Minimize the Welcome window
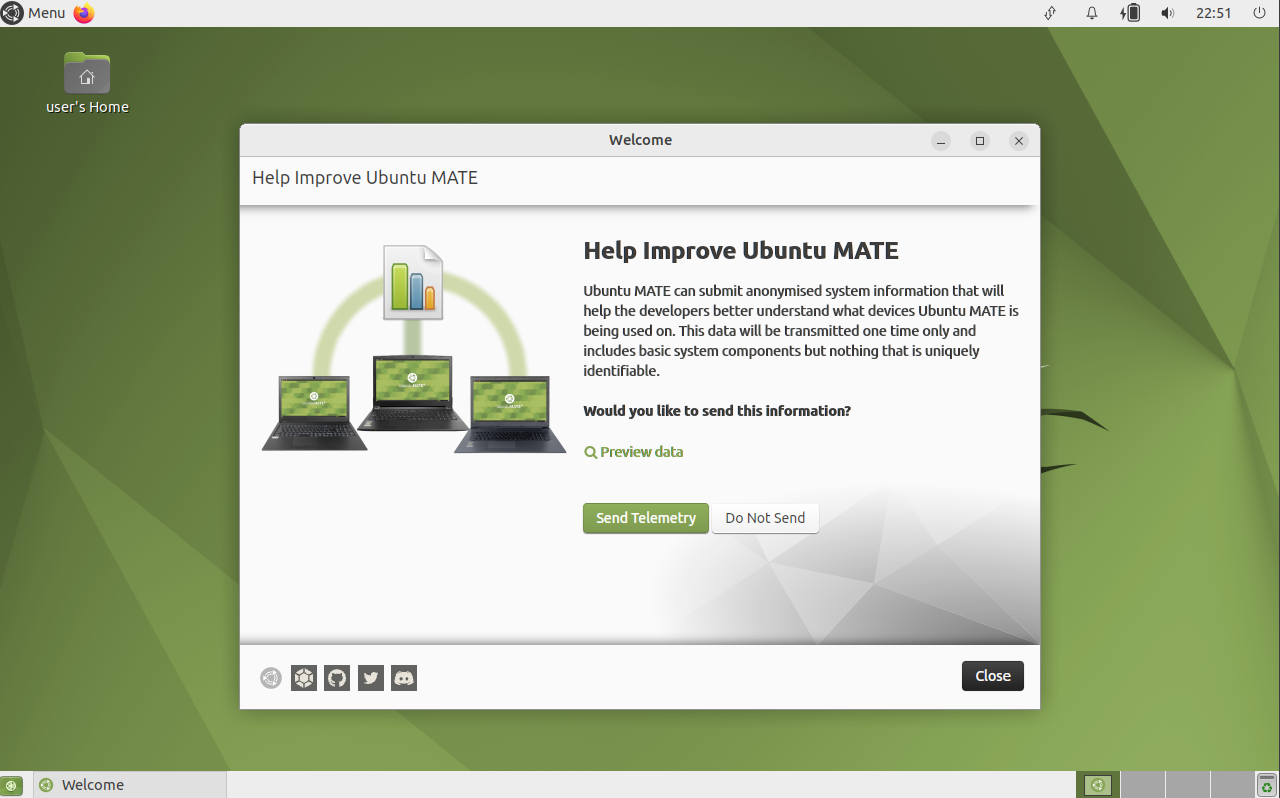Image resolution: width=1280 pixels, height=798 pixels. [941, 141]
